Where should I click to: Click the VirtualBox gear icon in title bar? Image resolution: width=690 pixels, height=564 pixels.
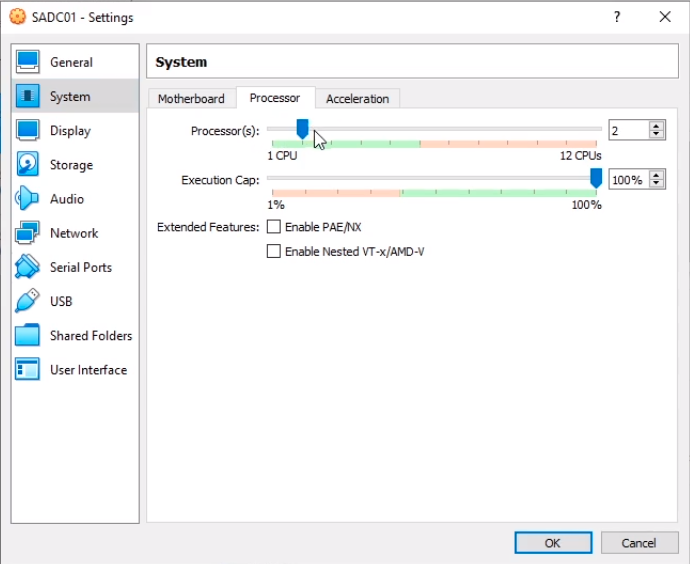[18, 17]
